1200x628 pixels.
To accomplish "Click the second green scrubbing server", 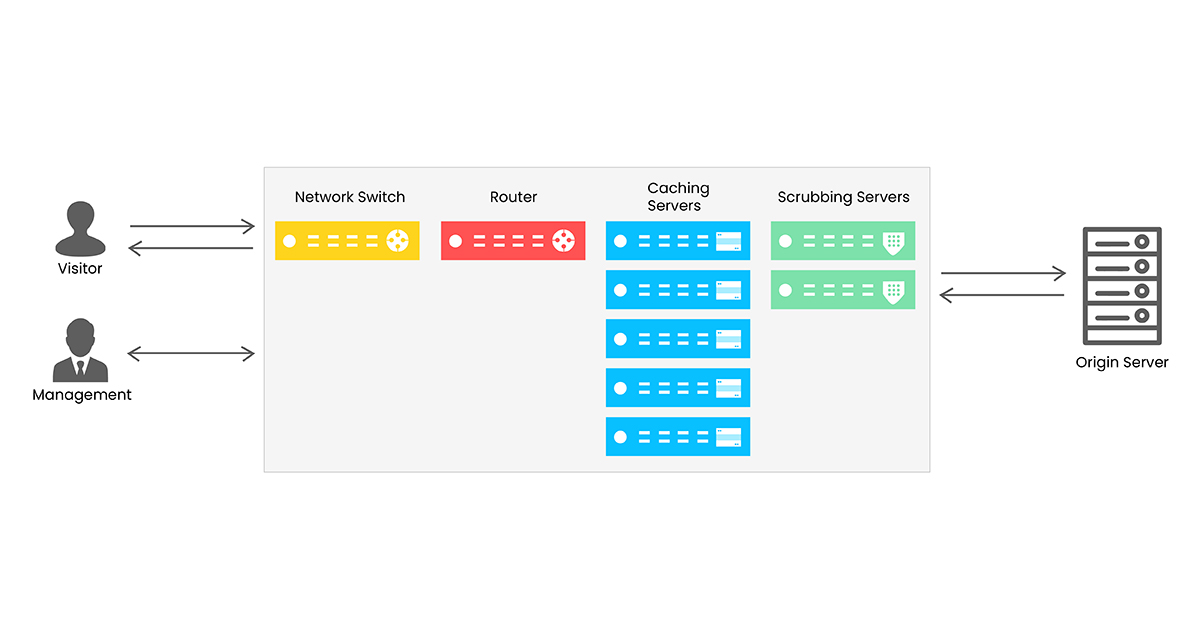I will (843, 290).
